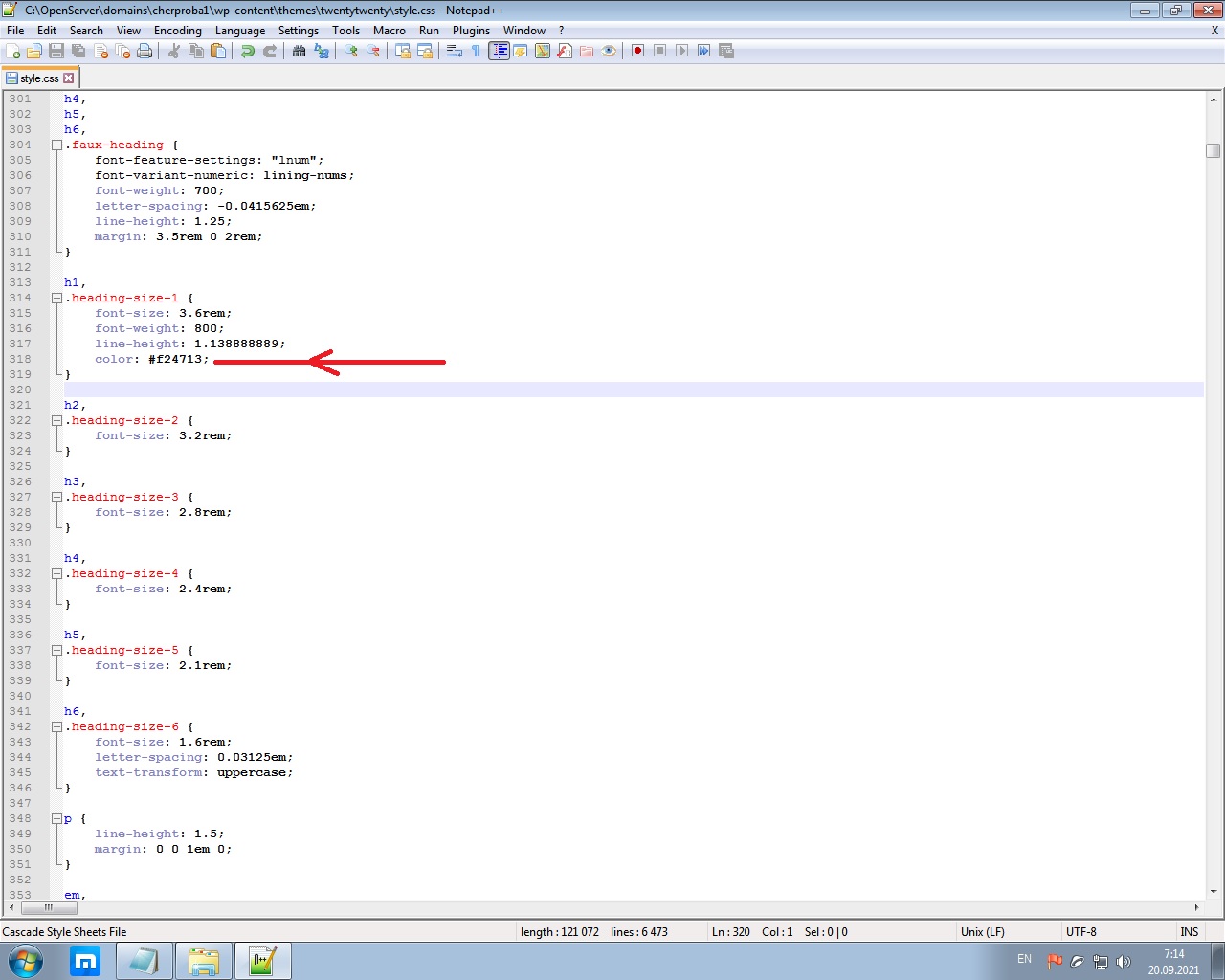1225x980 pixels.
Task: Click vertical scrollbar thumb
Action: tap(1214, 150)
